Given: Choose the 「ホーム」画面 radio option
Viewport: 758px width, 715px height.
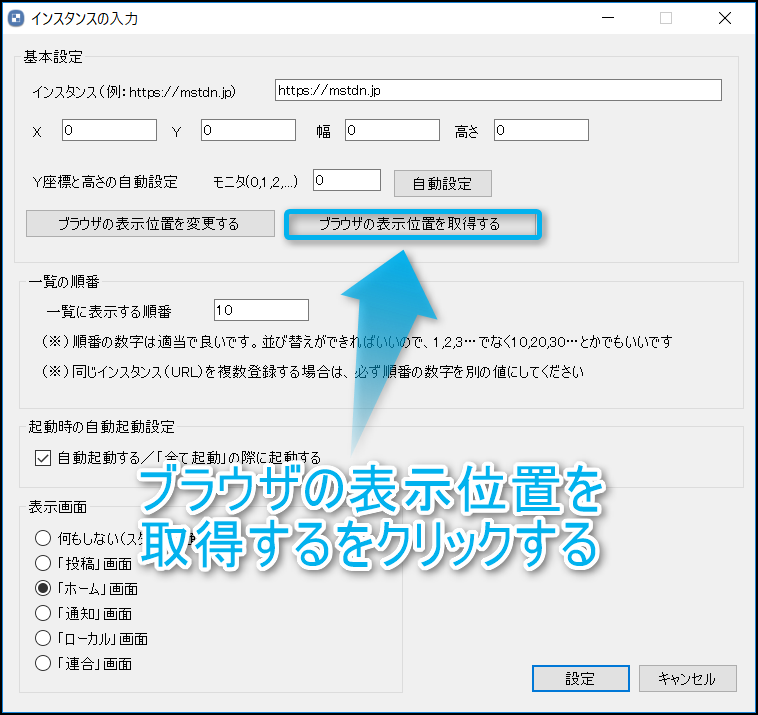Looking at the screenshot, I should [x=43, y=588].
